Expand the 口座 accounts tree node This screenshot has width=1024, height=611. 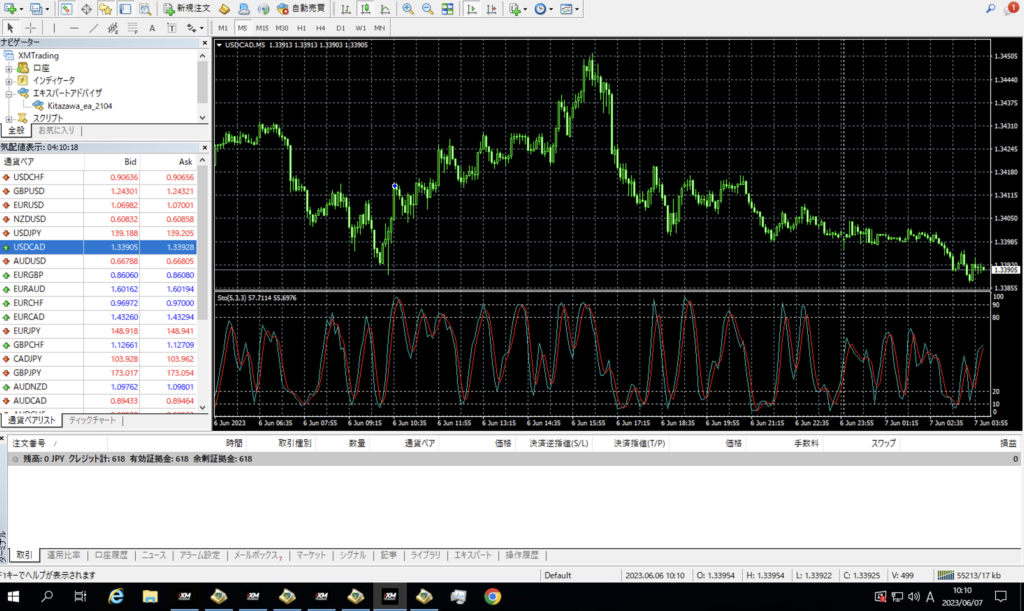coord(9,68)
